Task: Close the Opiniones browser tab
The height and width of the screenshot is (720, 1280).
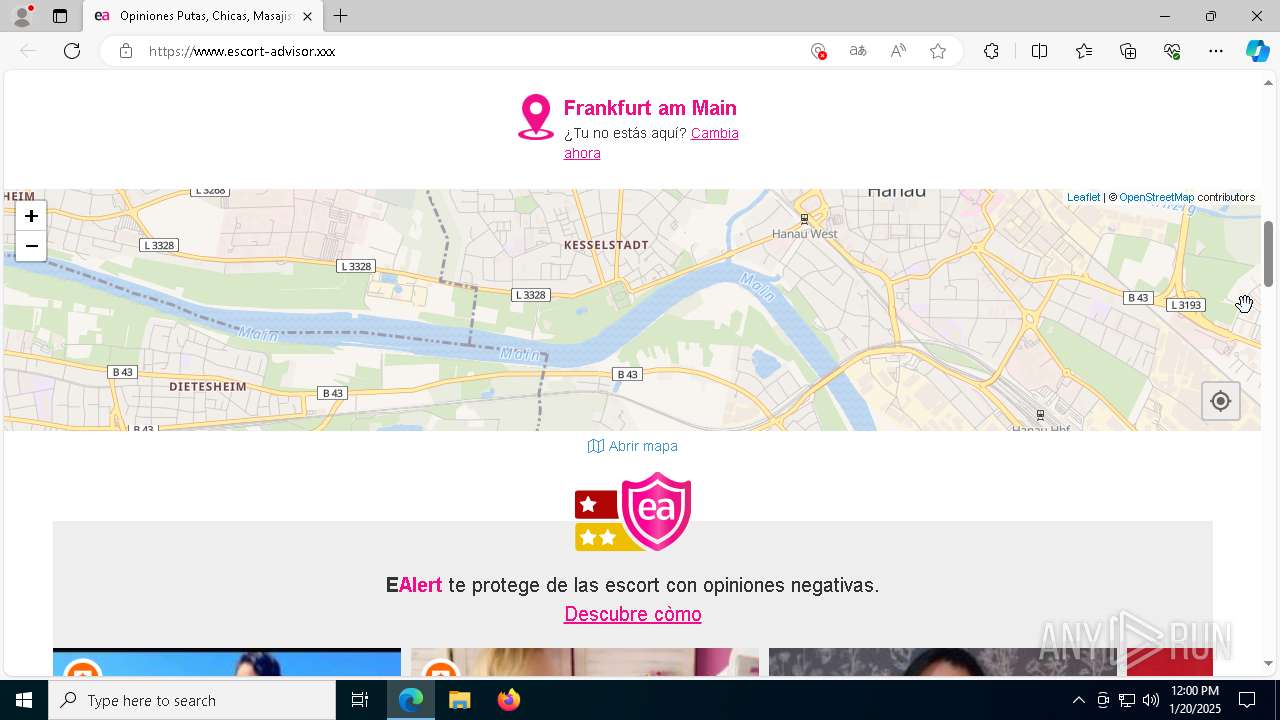Action: pyautogui.click(x=307, y=16)
